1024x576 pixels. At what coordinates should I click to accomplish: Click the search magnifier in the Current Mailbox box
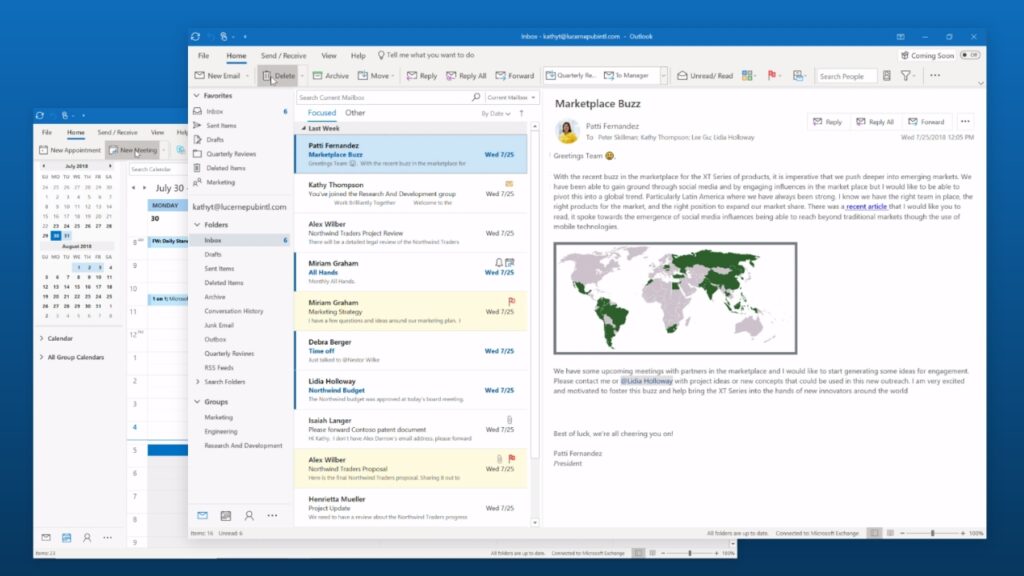click(476, 97)
